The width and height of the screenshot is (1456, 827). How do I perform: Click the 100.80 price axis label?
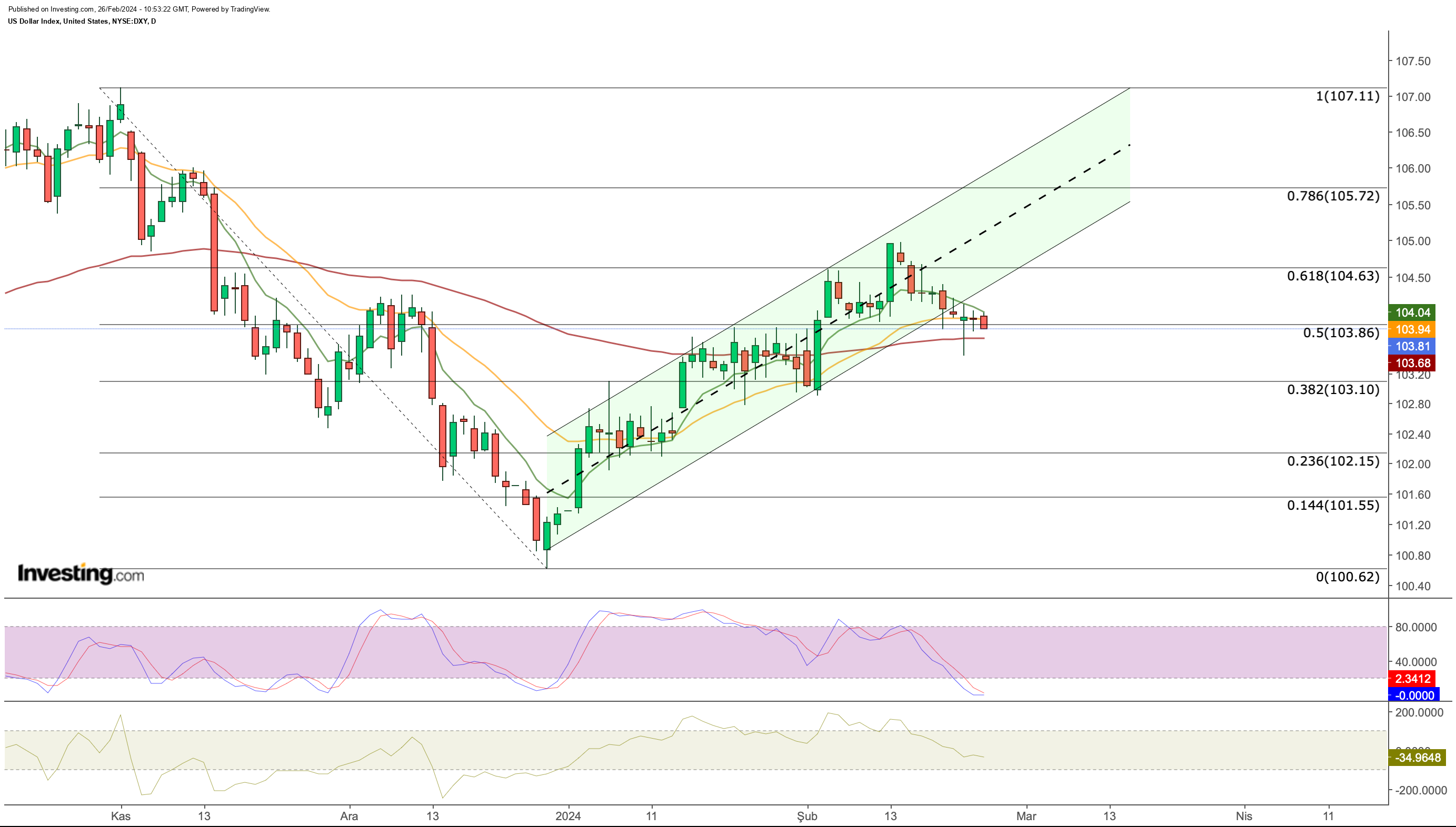[x=1413, y=556]
